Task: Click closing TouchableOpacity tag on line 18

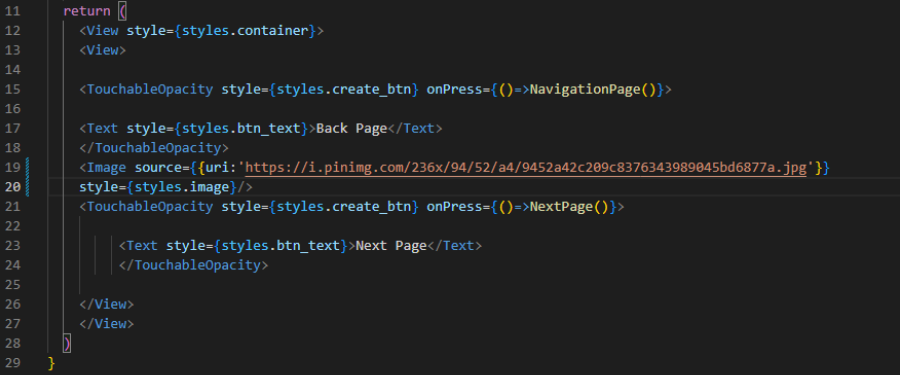Action: 154,148
